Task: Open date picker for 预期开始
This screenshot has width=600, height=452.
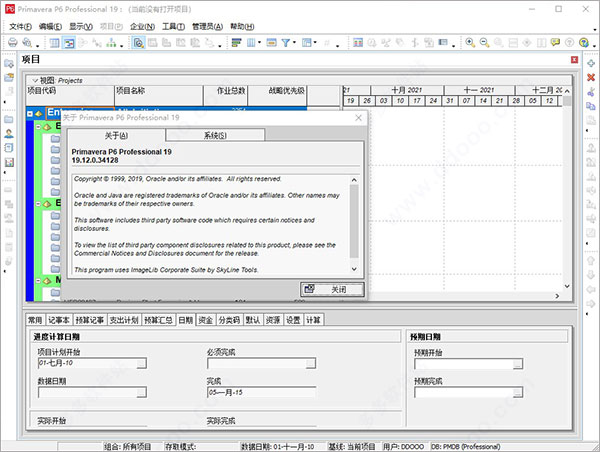Action: pyautogui.click(x=518, y=364)
